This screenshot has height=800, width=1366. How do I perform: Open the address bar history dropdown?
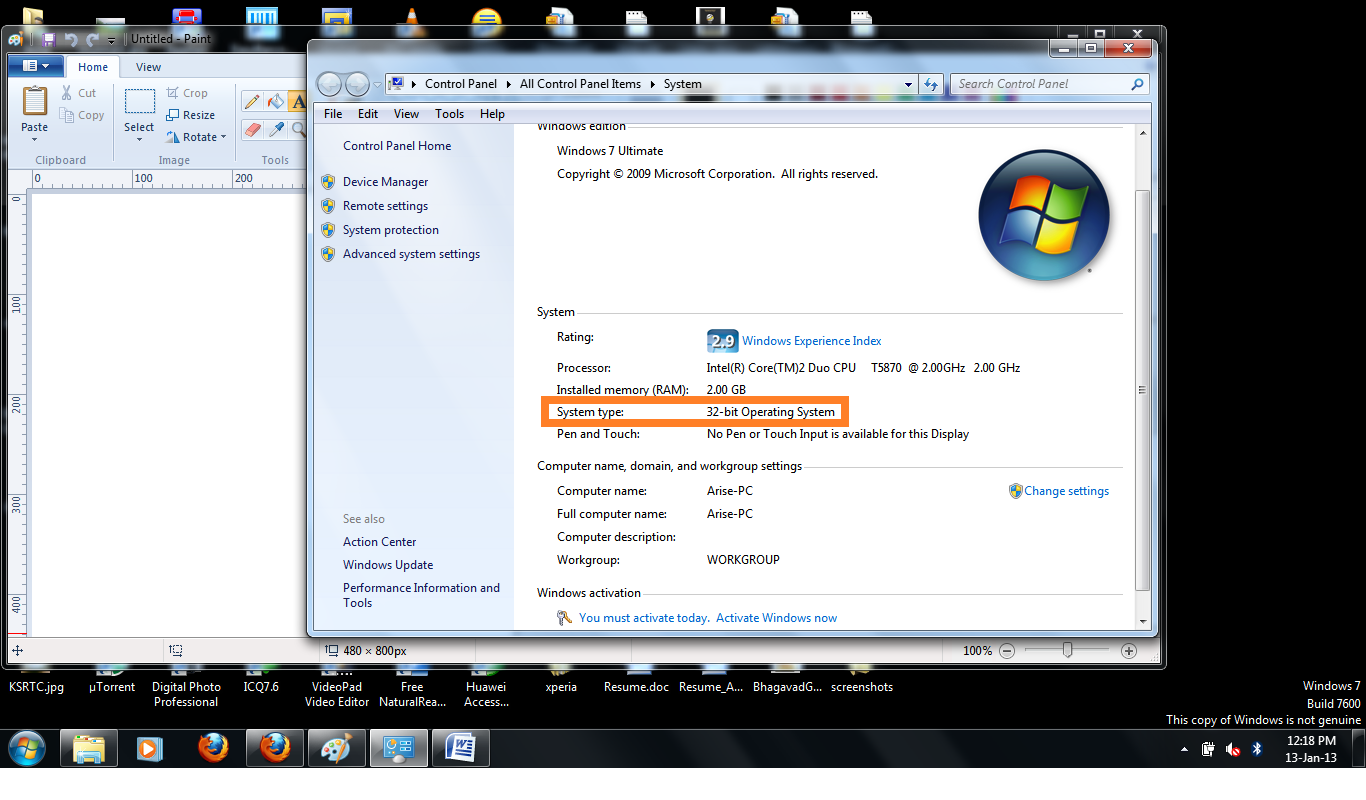pos(908,85)
